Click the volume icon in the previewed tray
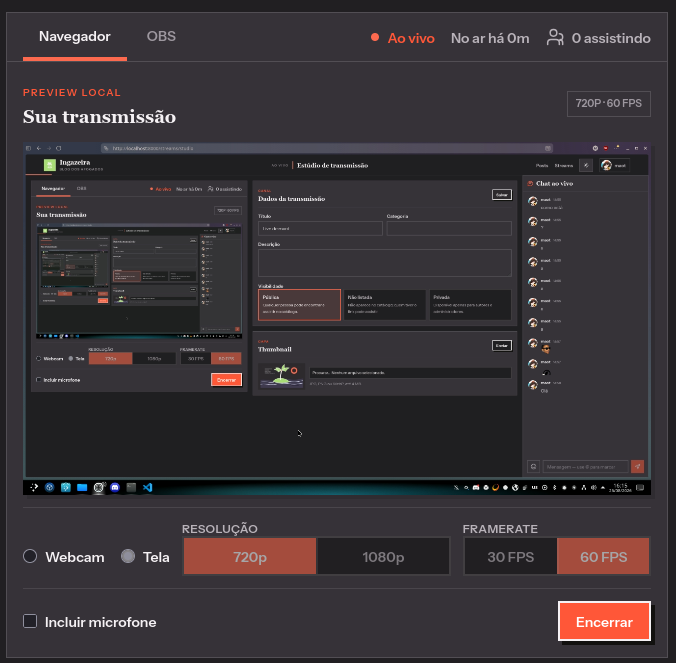 [x=593, y=488]
